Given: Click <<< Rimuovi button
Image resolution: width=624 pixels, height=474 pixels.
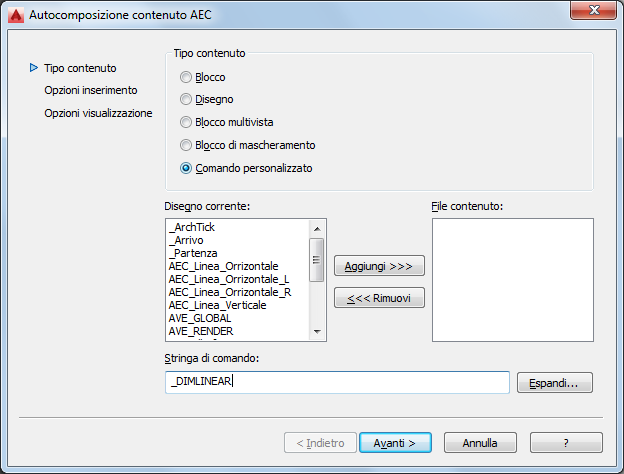Looking at the screenshot, I should pyautogui.click(x=379, y=298).
